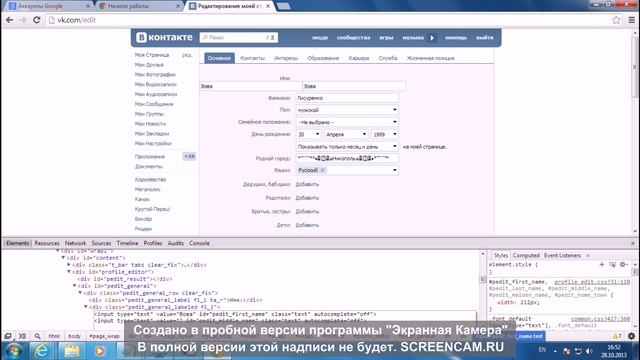Add a new style rule with plus icon

coord(602,264)
